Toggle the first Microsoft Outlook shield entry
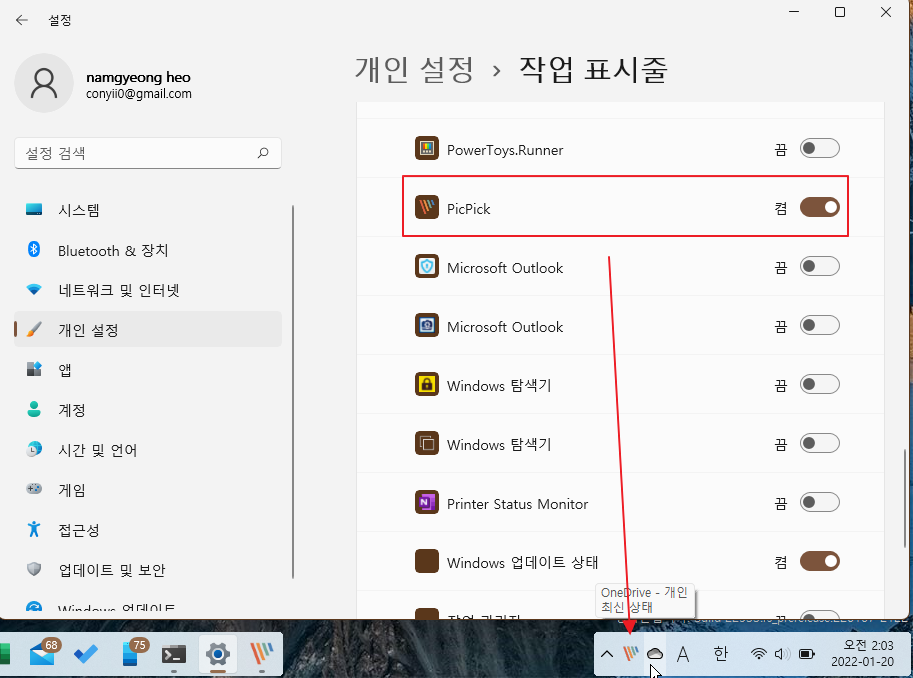913x678 pixels. point(819,267)
